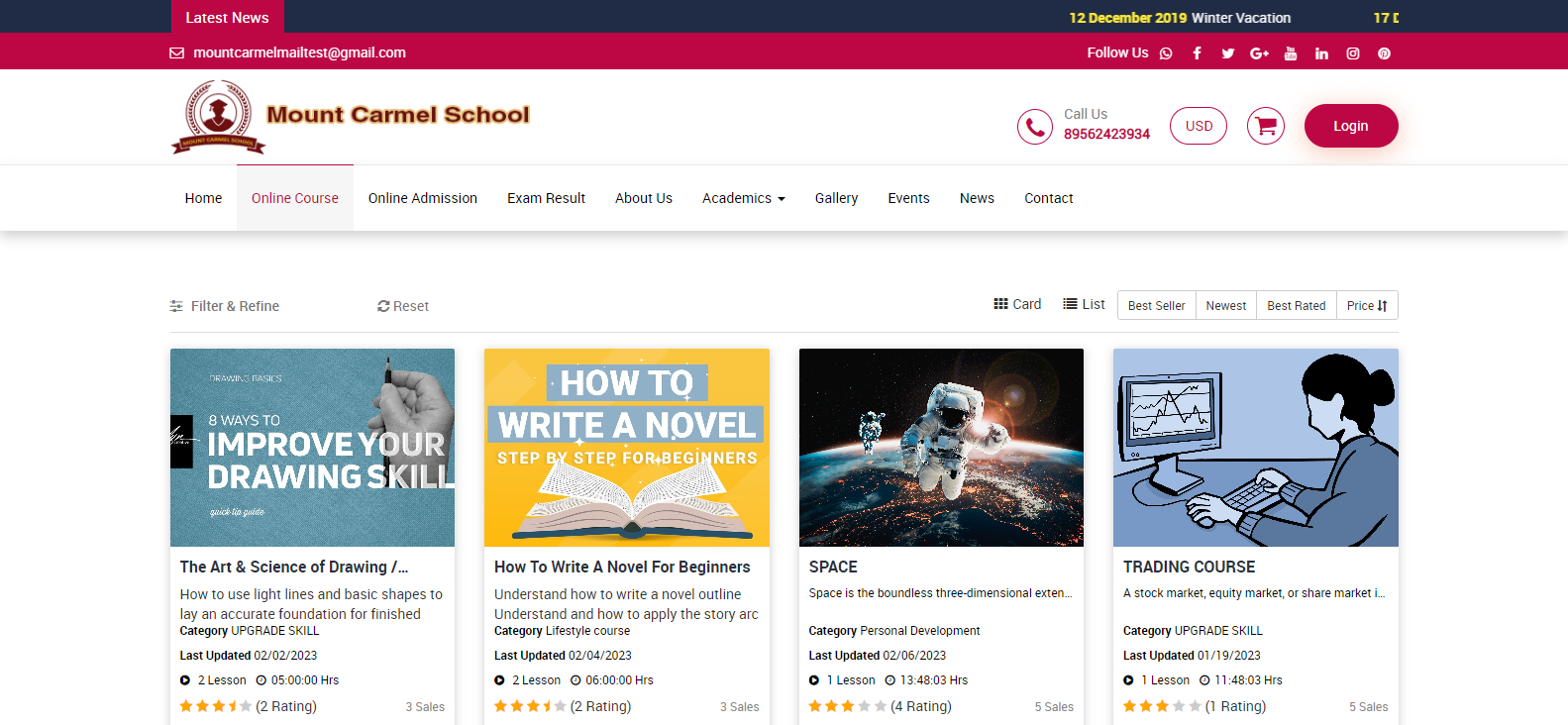The image size is (1568, 725).
Task: Open the Twitter social link
Action: point(1227,53)
